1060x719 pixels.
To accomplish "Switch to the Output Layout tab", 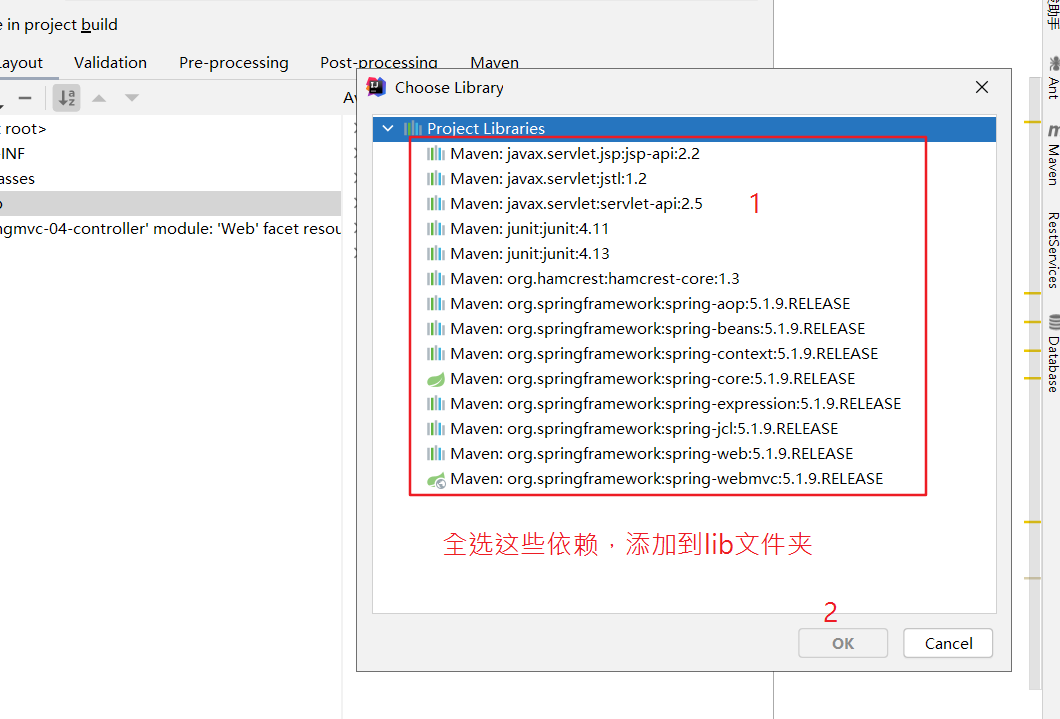I will tap(22, 63).
